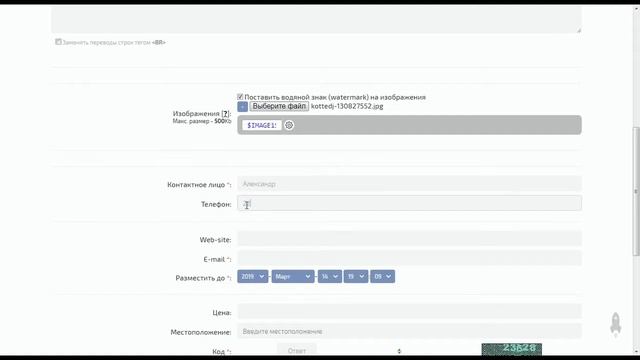Open the month dropdown showing Март
The width and height of the screenshot is (640, 360).
293,276
